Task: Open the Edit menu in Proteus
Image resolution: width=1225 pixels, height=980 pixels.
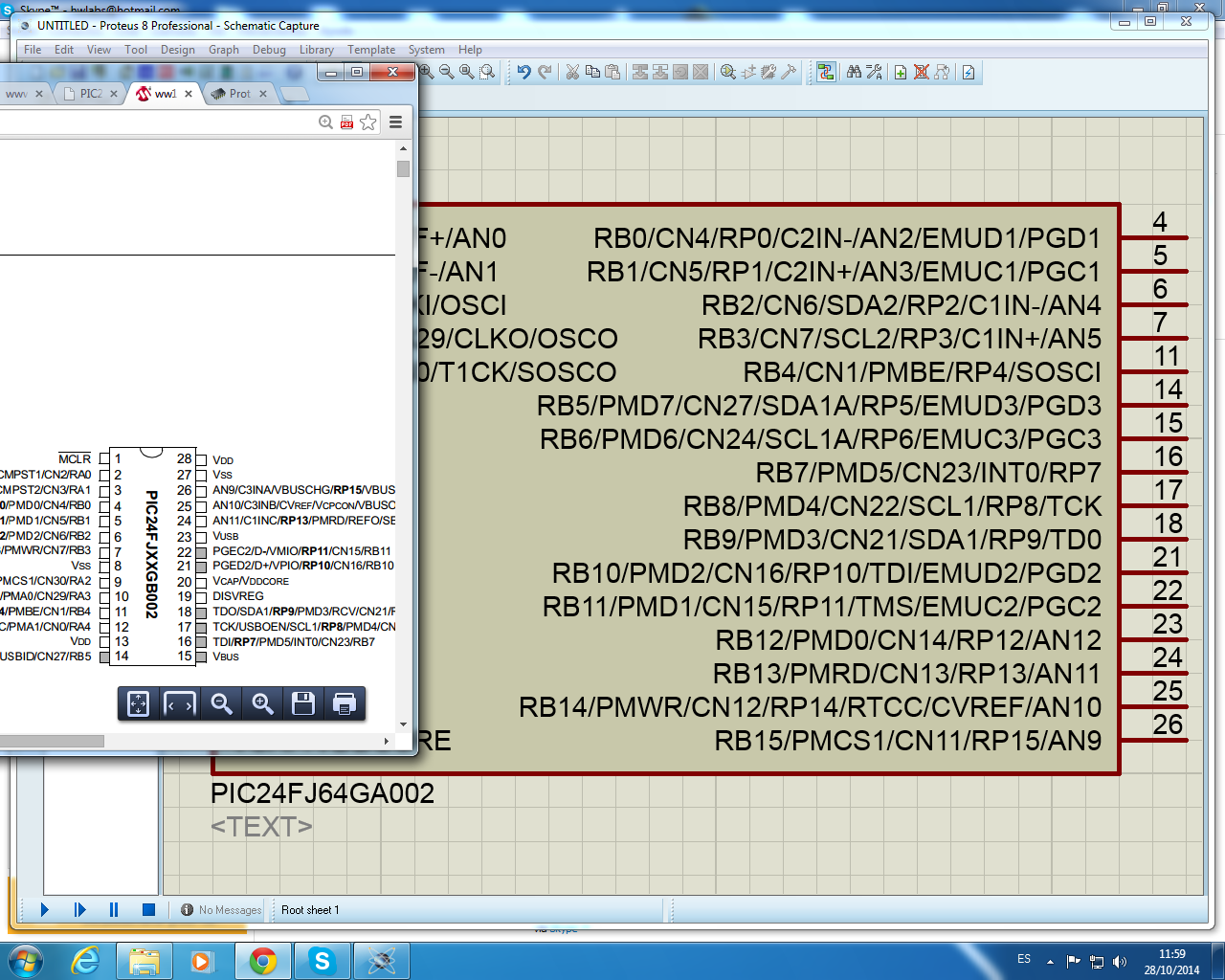Action: click(x=64, y=50)
